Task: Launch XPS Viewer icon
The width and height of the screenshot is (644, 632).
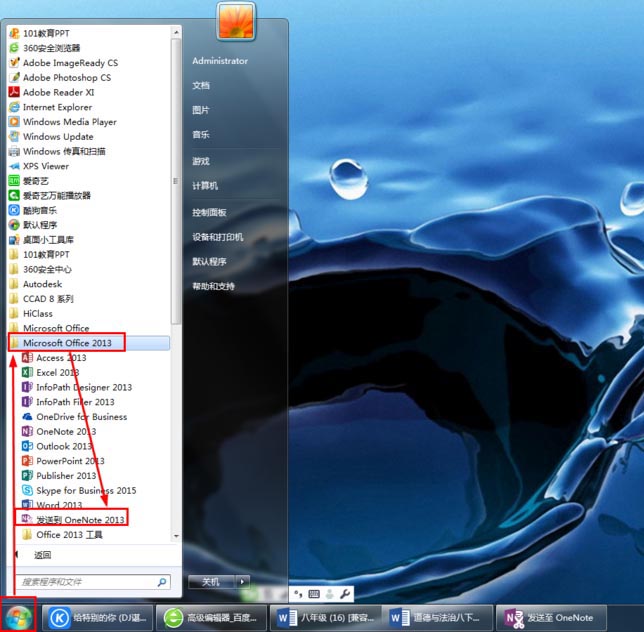Action: point(14,166)
